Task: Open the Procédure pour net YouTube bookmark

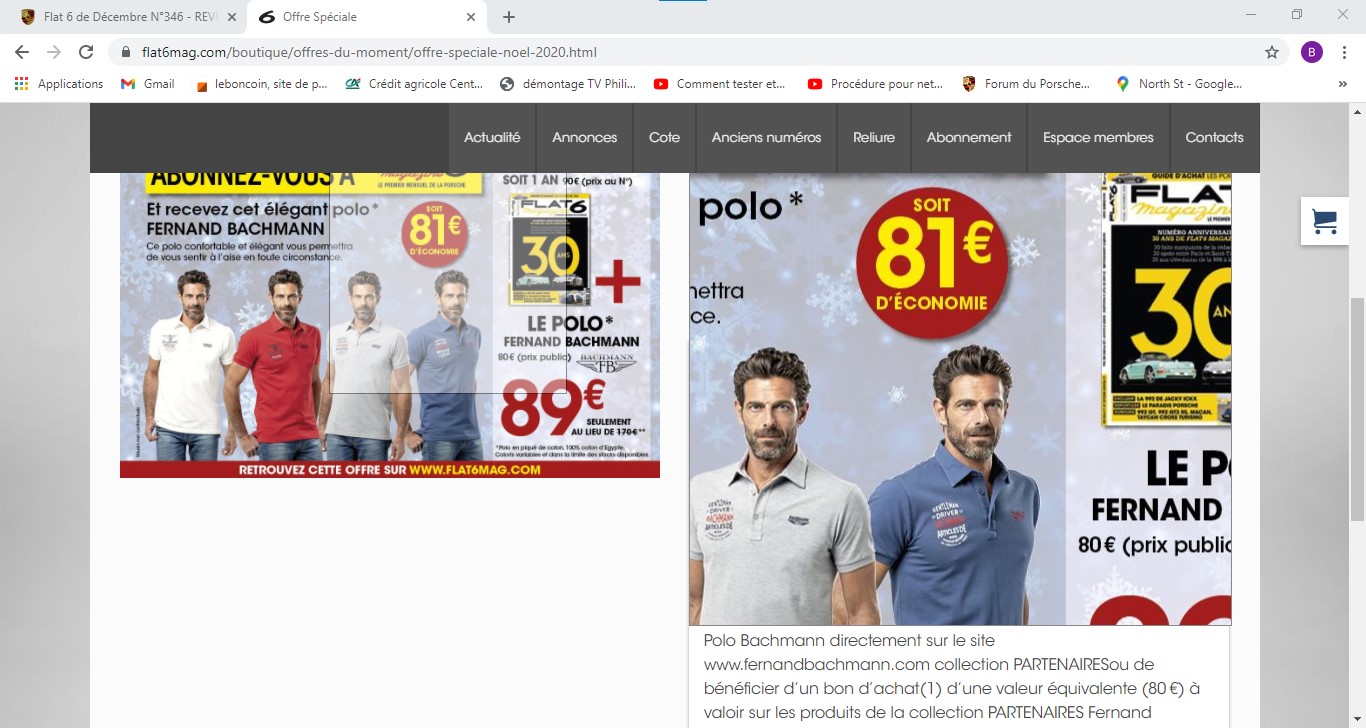Action: pos(875,84)
